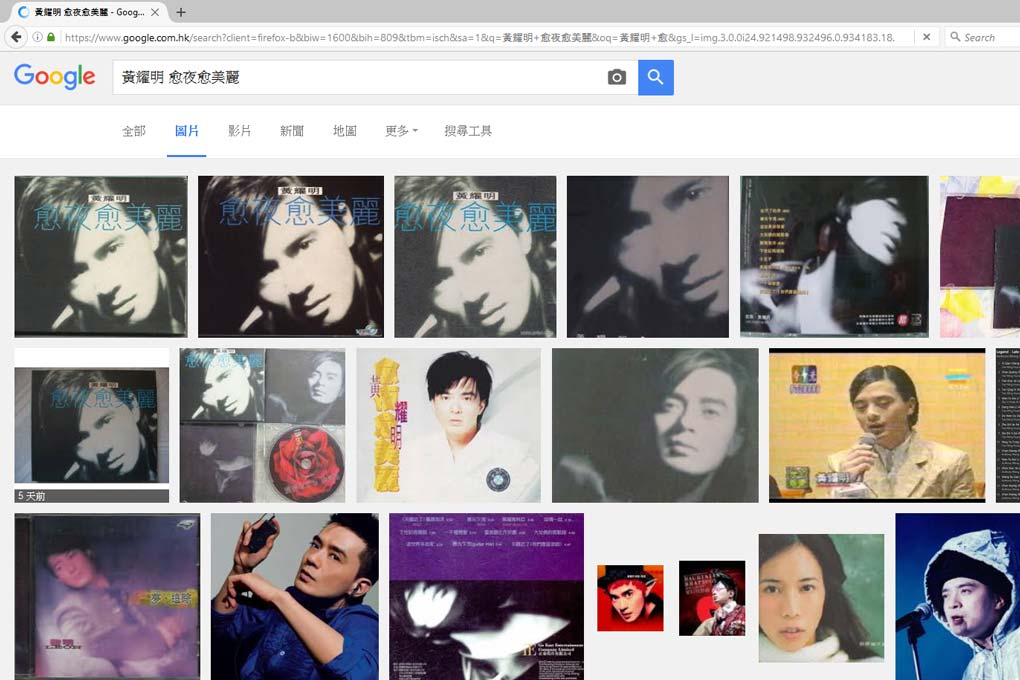Open thumbnail of singer in hooded jacket
Viewport: 1020px width, 680px height.
point(958,596)
